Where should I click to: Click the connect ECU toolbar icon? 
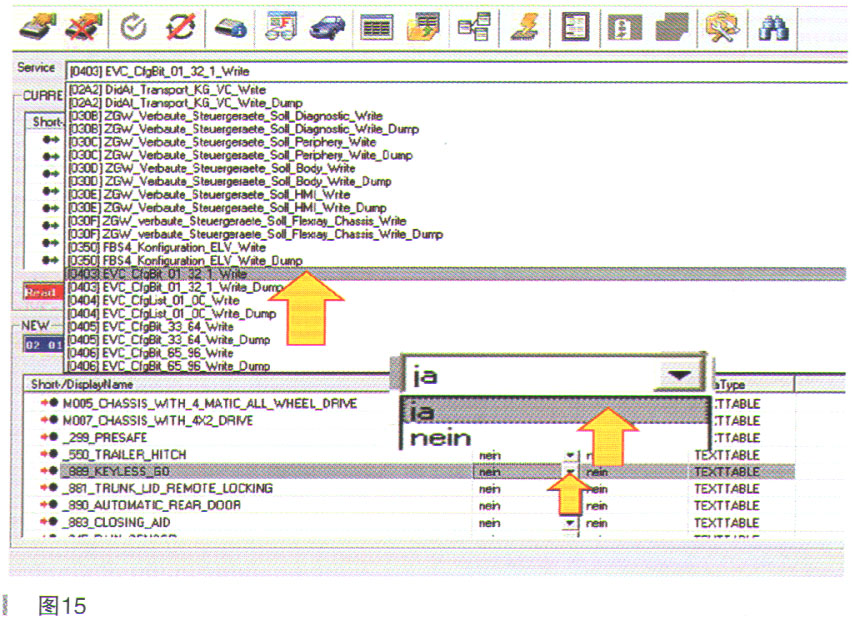tap(38, 26)
